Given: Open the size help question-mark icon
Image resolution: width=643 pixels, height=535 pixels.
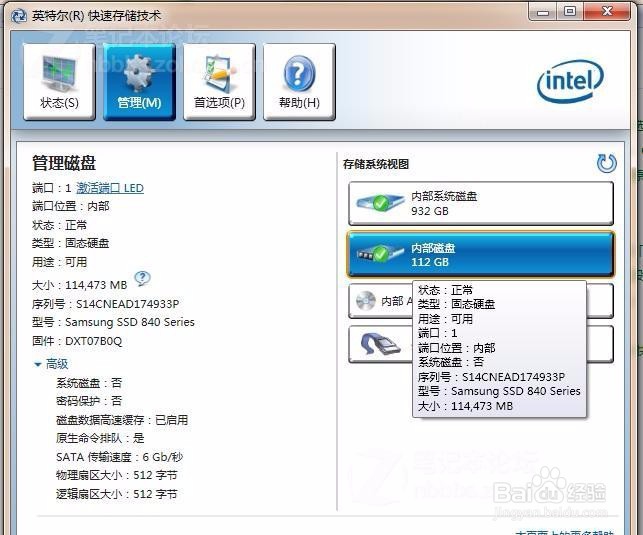Looking at the screenshot, I should (x=142, y=278).
